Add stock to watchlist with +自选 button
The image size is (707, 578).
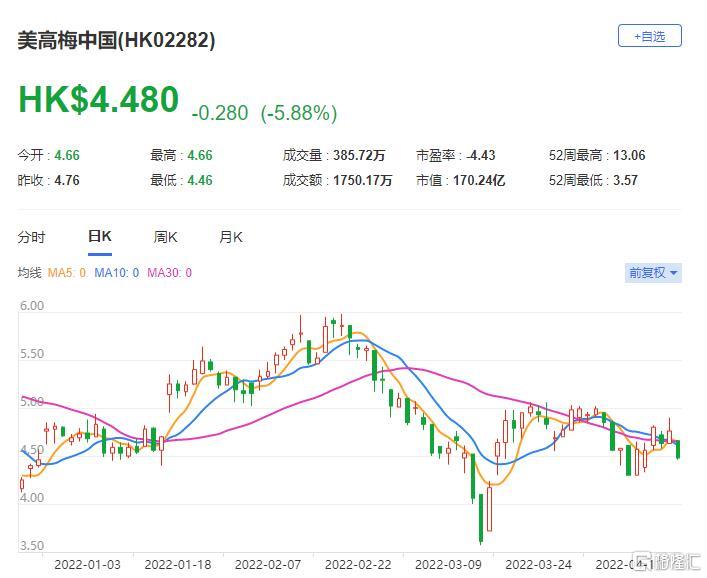point(649,36)
